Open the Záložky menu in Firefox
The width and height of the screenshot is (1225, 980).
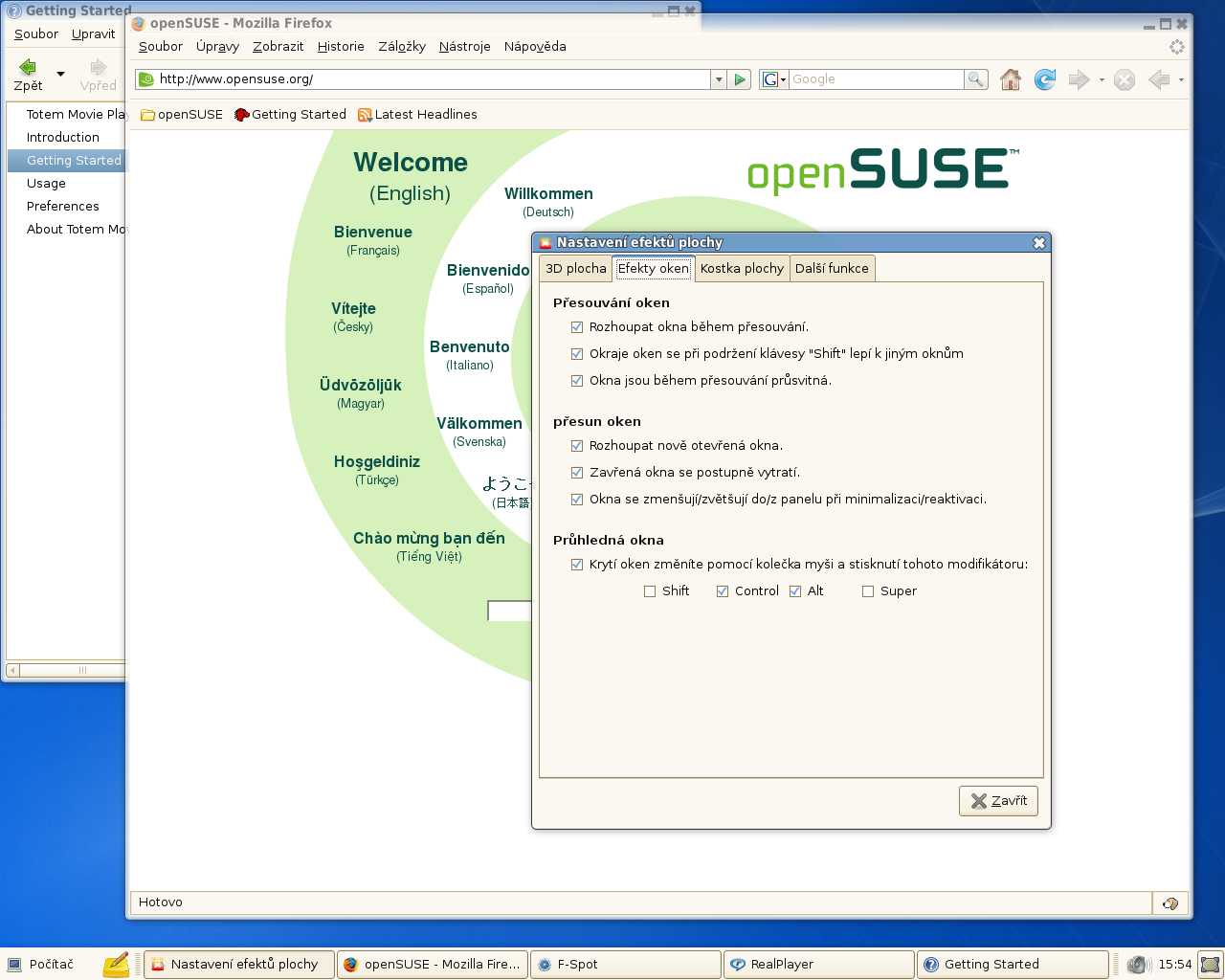(x=402, y=46)
